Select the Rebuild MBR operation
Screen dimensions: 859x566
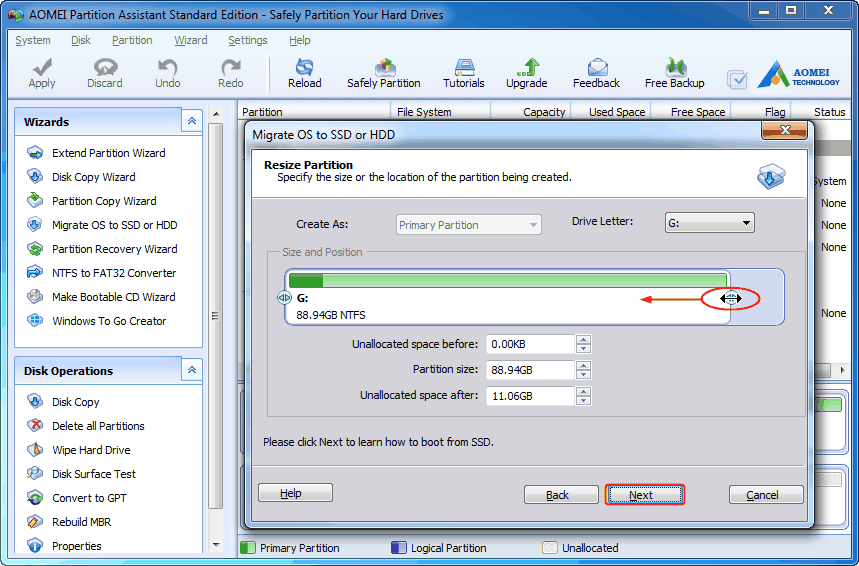pos(82,522)
